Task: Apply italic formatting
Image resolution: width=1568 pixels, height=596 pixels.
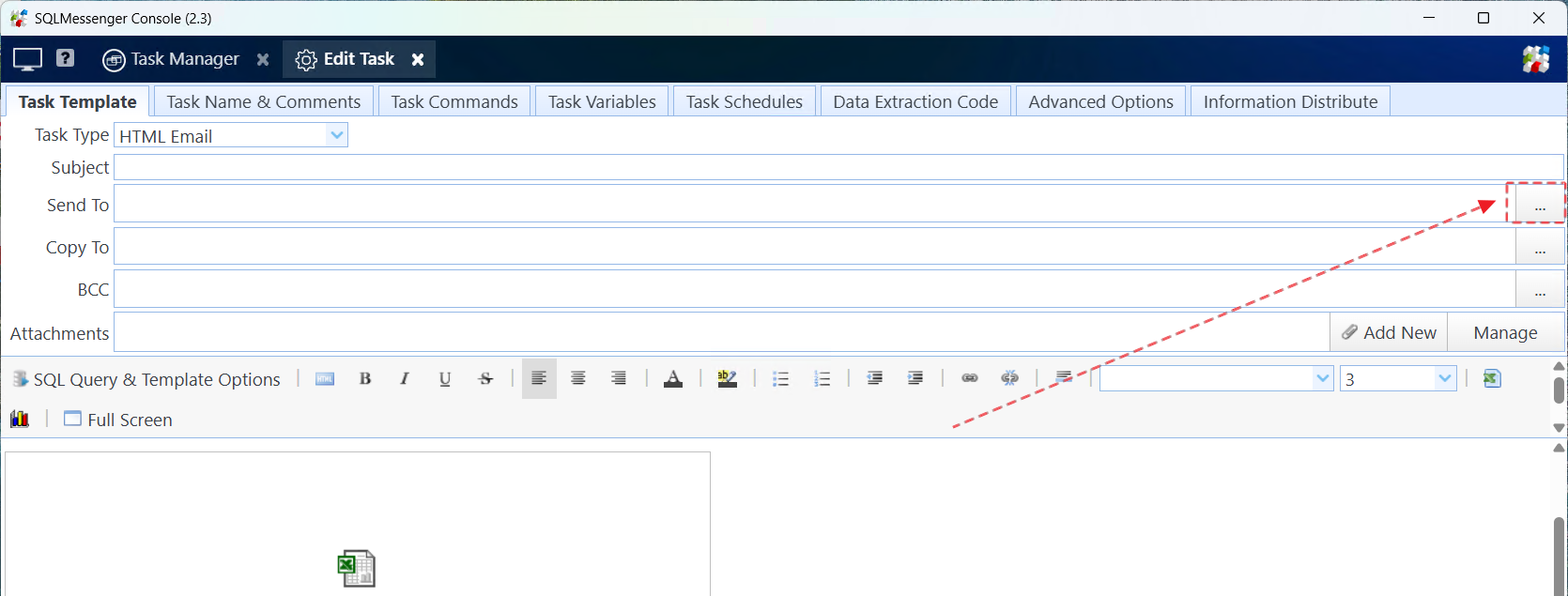Action: (x=405, y=378)
